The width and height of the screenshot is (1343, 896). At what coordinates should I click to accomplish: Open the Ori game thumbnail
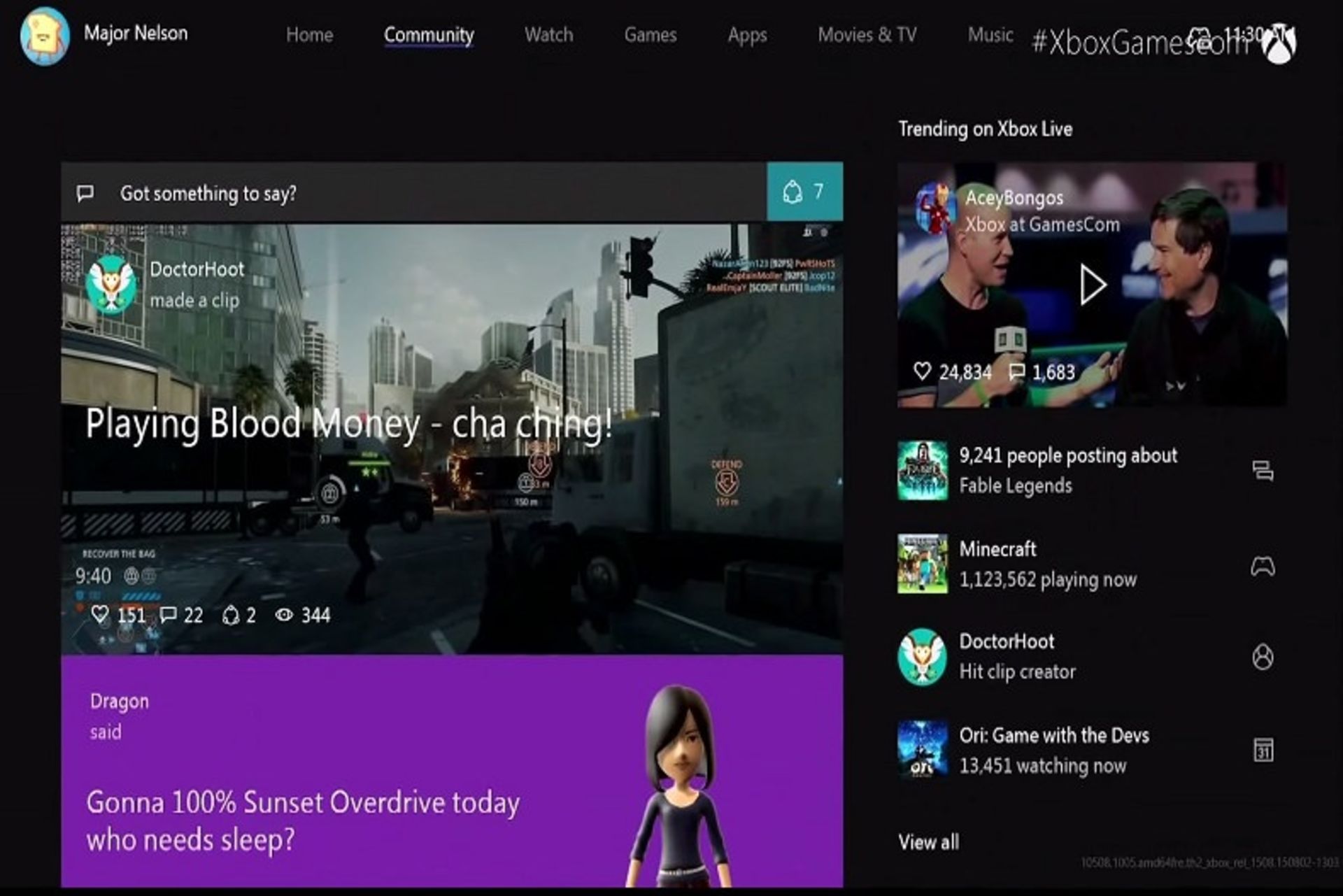[923, 750]
